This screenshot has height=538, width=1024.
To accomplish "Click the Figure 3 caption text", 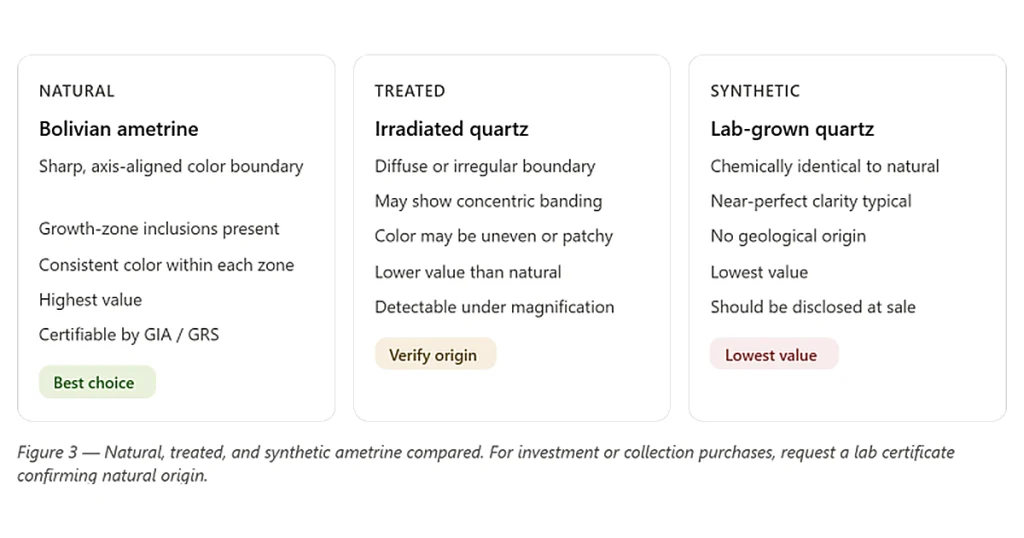I will point(486,463).
